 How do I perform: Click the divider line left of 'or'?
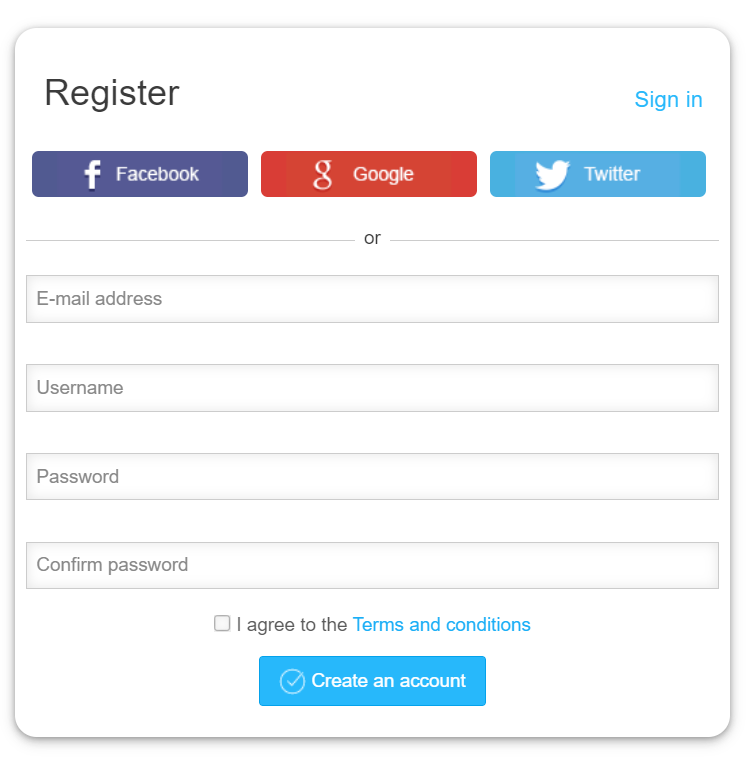(190, 240)
